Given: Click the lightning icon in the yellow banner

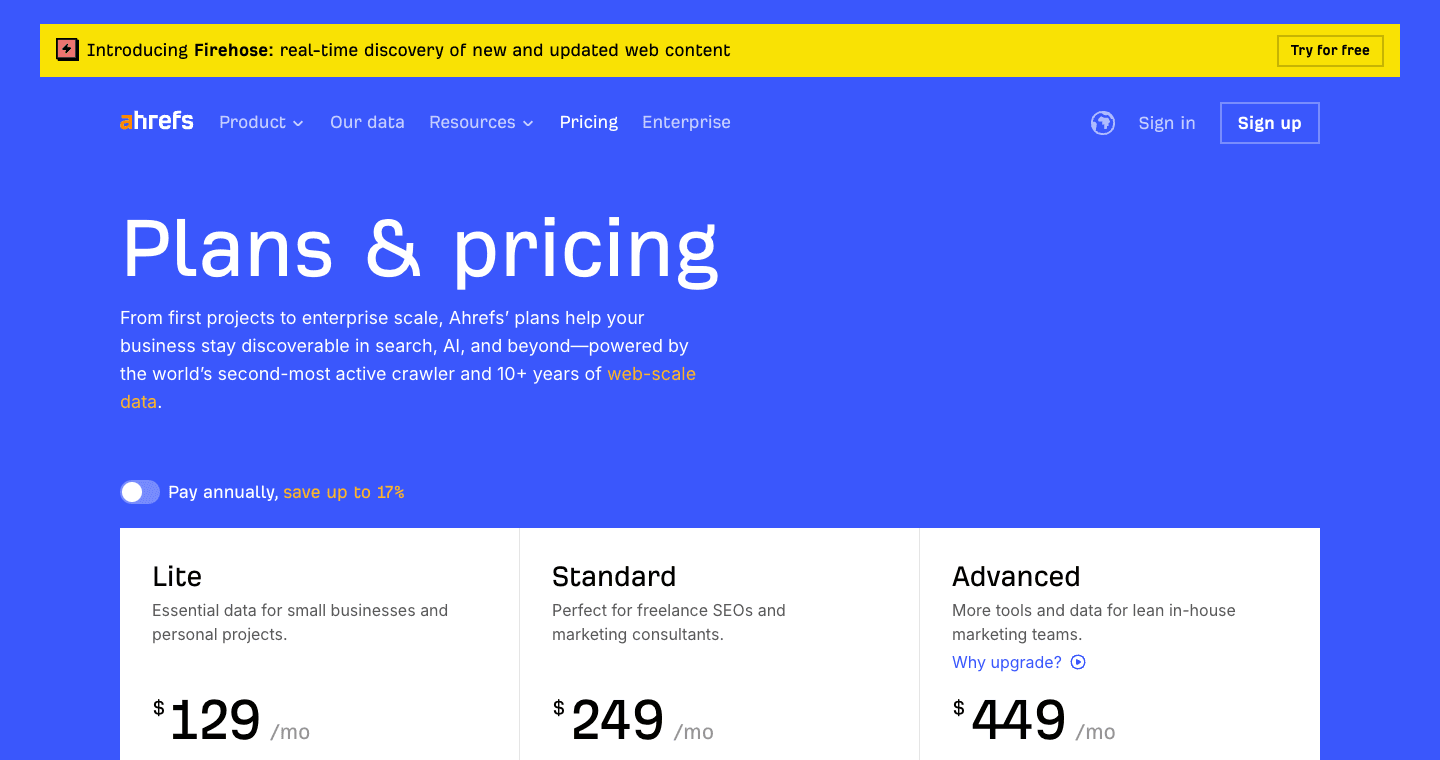Looking at the screenshot, I should pos(66,49).
